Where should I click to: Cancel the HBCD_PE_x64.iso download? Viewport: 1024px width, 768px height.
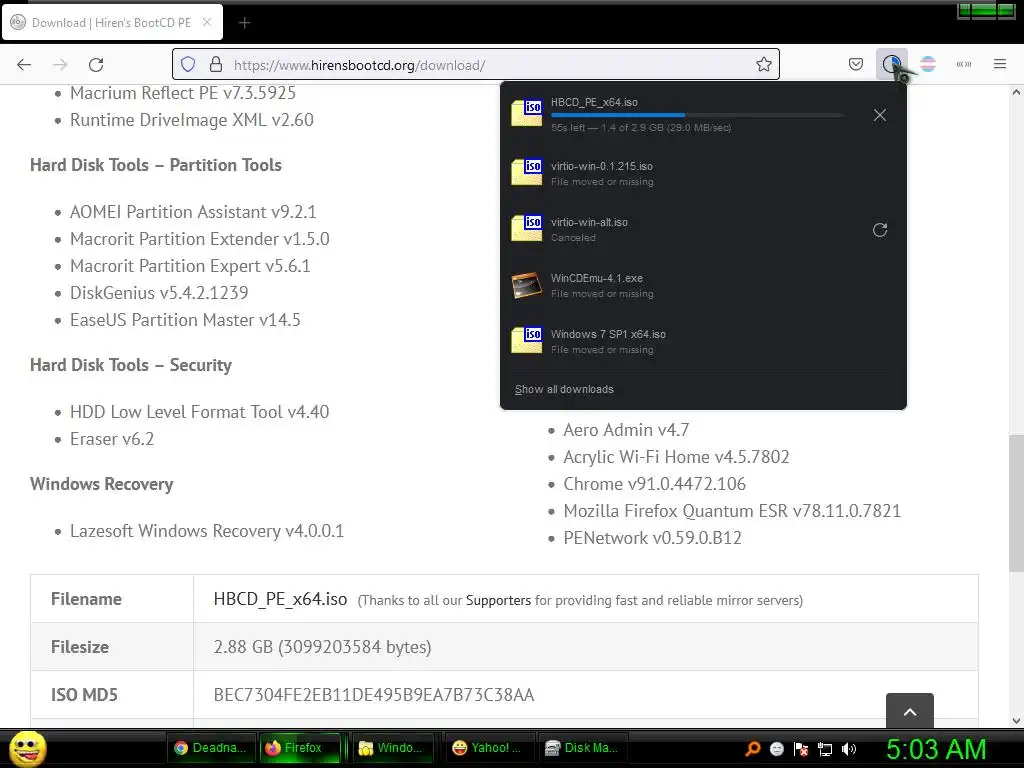pos(880,116)
